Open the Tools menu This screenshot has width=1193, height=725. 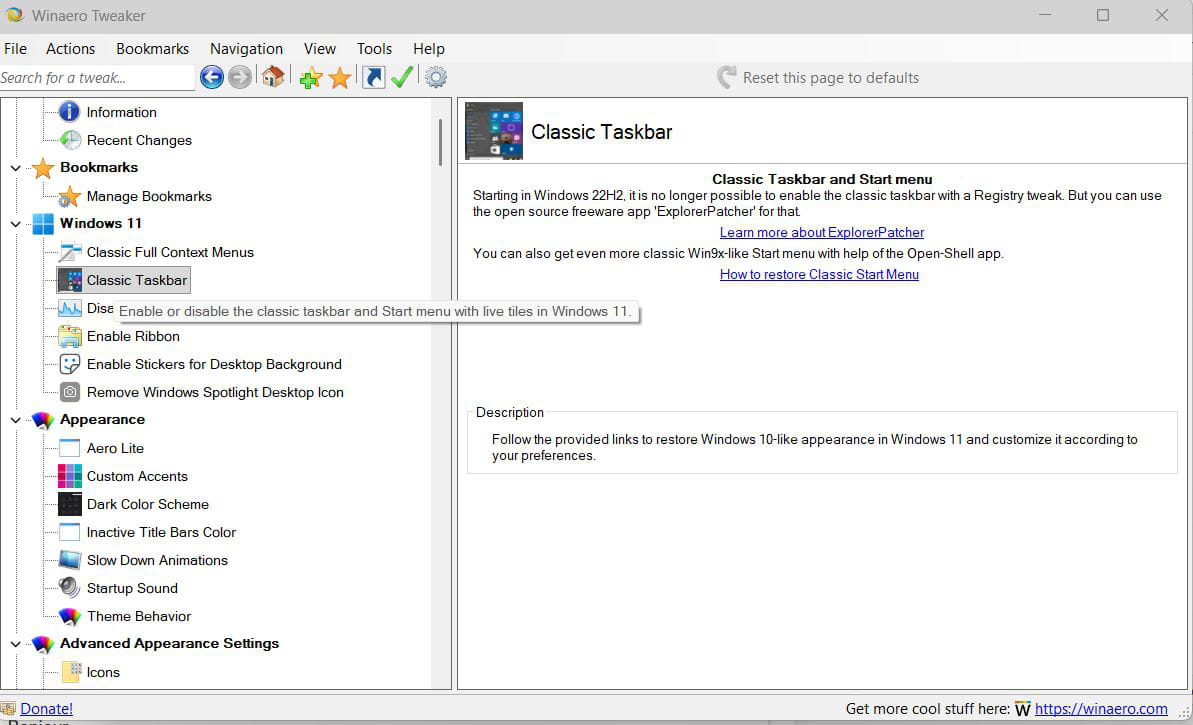[x=374, y=48]
